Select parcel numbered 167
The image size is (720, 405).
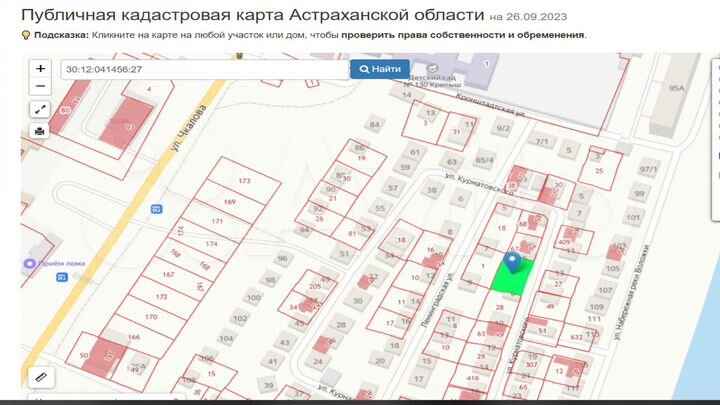pyautogui.click(x=168, y=275)
